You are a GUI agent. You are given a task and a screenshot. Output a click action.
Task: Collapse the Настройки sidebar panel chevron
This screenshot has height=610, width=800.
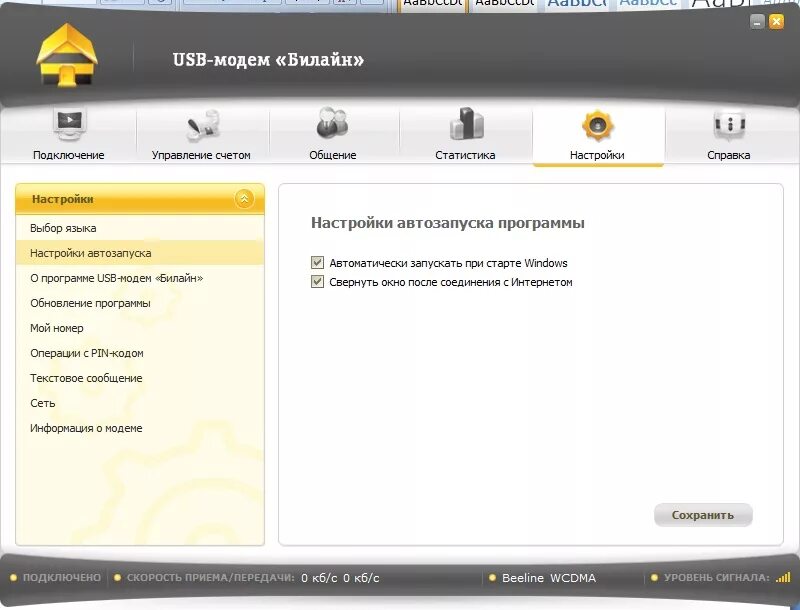pyautogui.click(x=244, y=199)
